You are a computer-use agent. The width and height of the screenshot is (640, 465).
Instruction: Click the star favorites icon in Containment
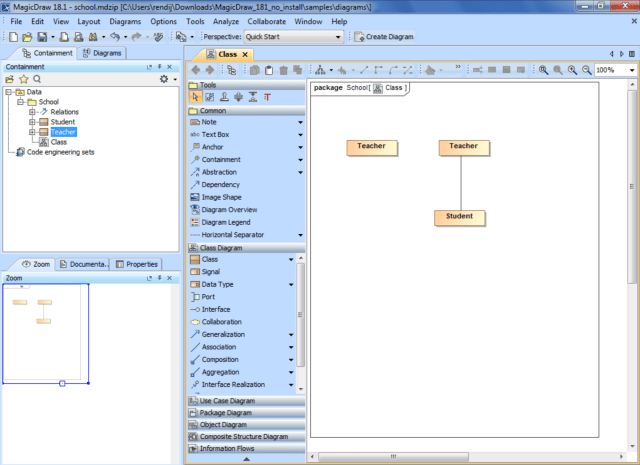point(24,79)
